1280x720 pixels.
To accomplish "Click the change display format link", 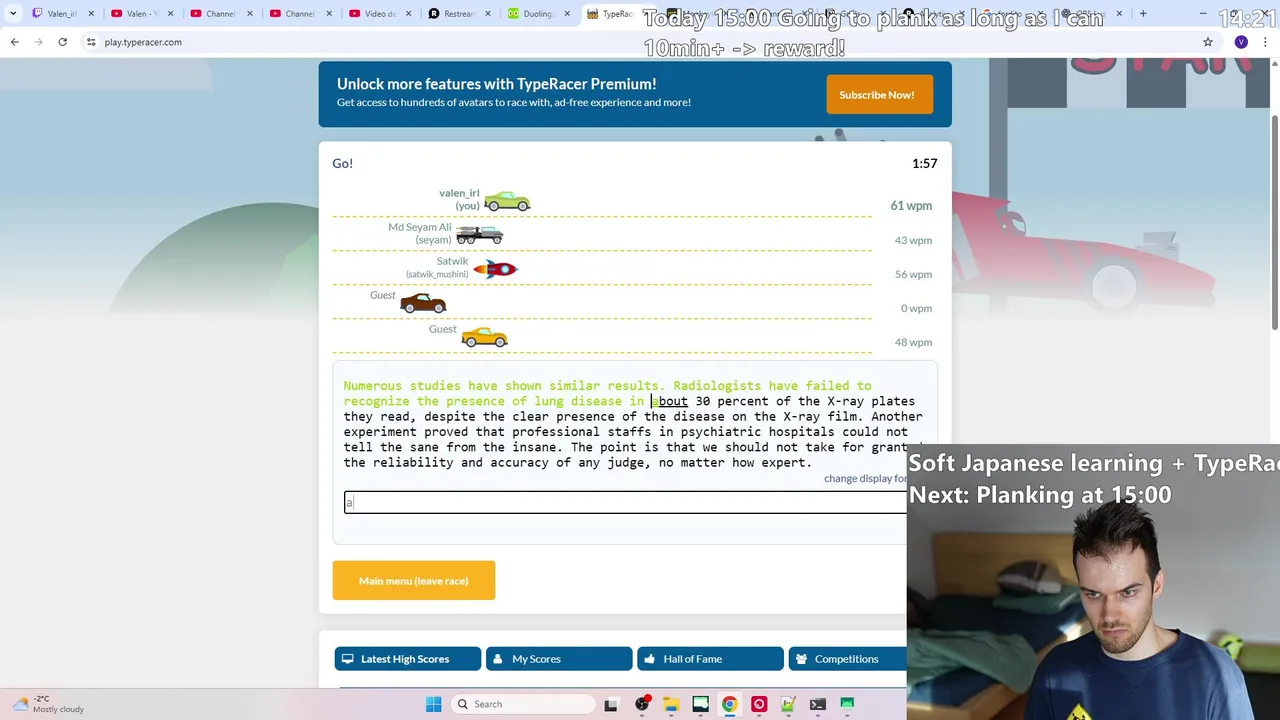I will tap(865, 478).
